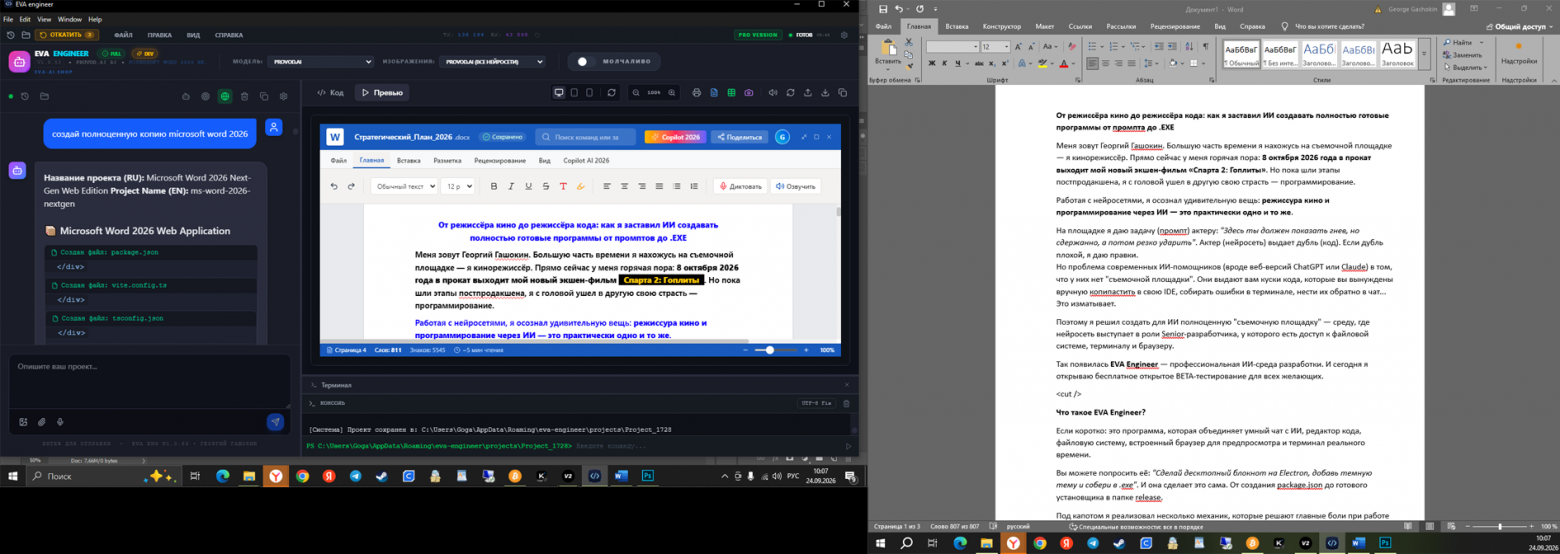The image size is (1560, 554).
Task: Open 'Copilot AI 2026' tab in preview
Action: 586,160
